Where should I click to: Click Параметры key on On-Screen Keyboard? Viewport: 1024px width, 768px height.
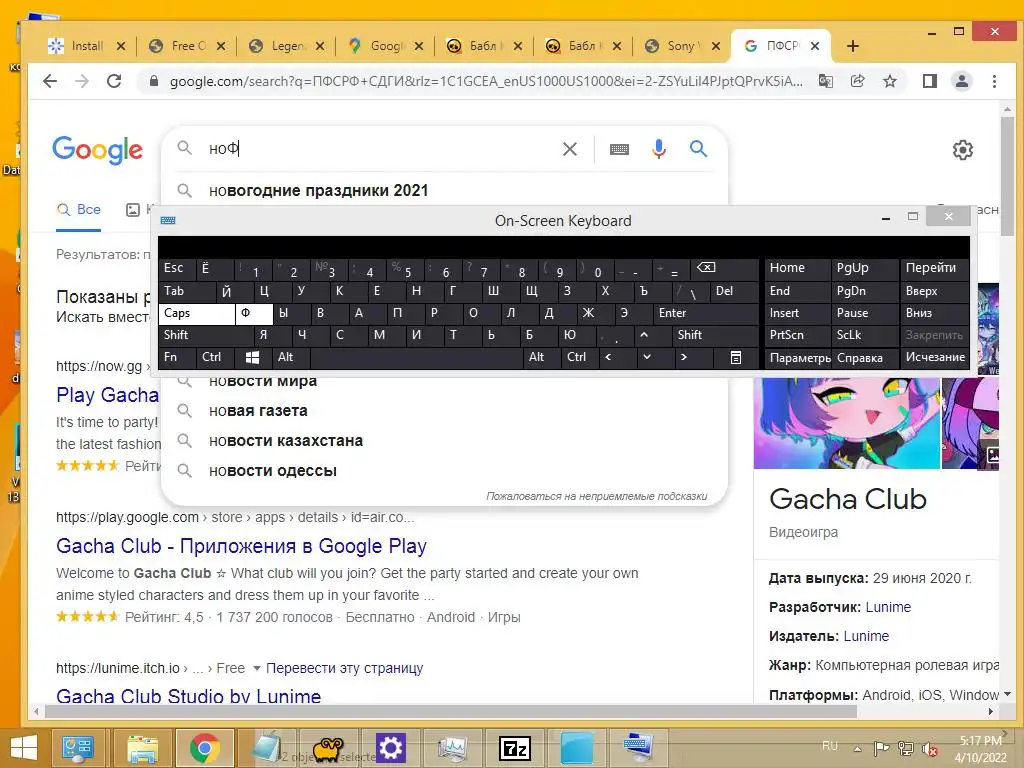(798, 358)
